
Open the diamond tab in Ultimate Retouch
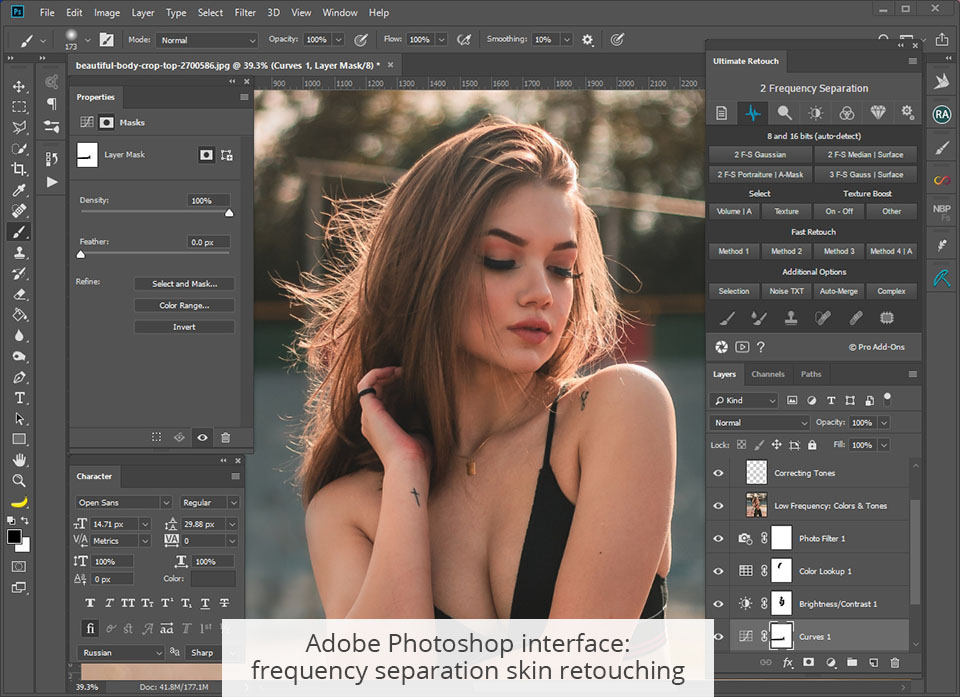pos(878,113)
